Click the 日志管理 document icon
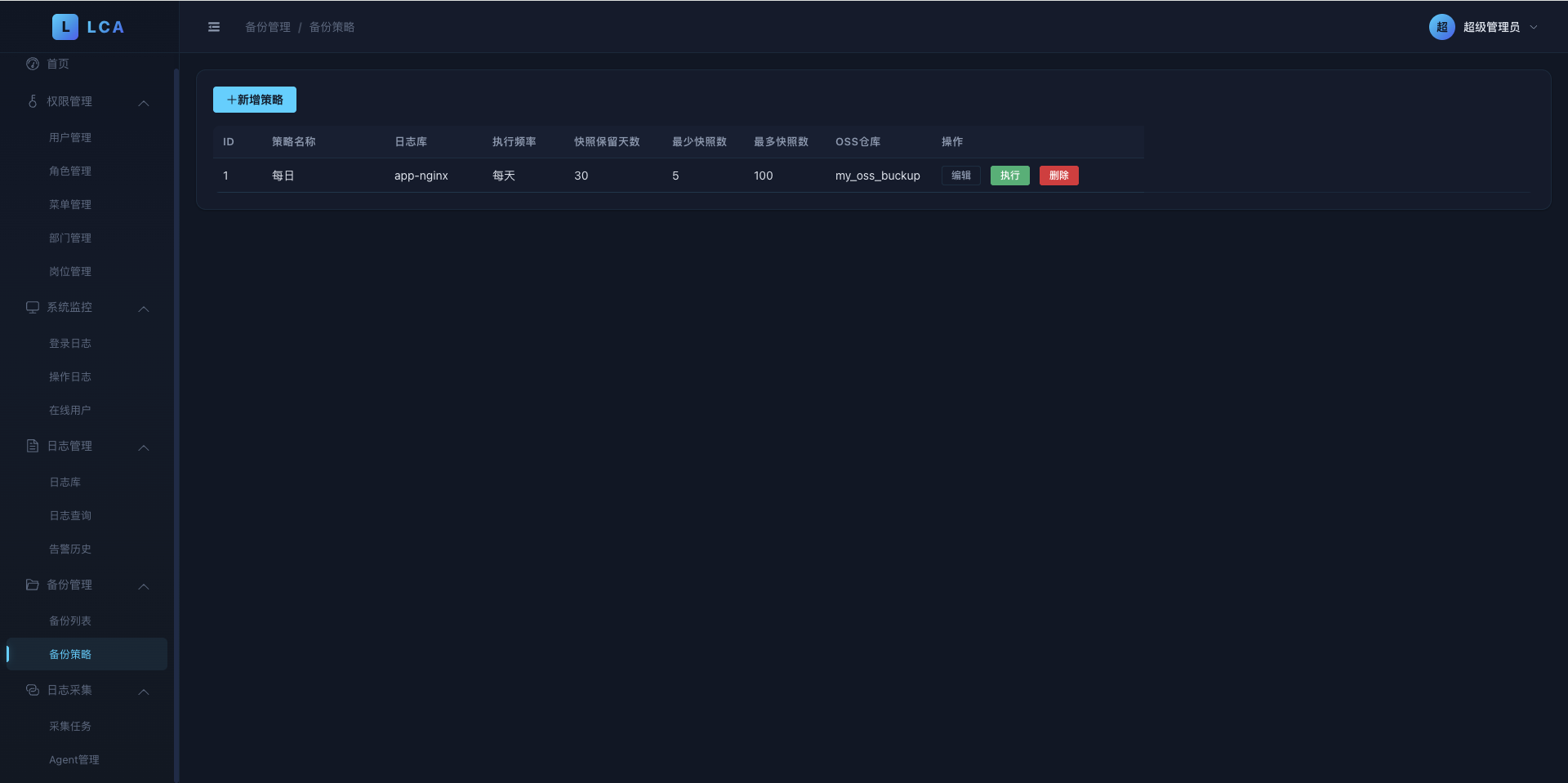 pyautogui.click(x=33, y=446)
